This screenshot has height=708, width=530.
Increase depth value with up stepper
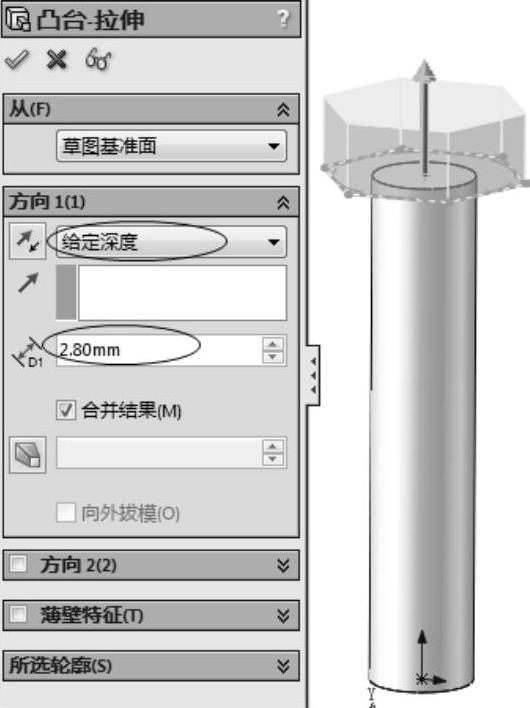point(272,345)
